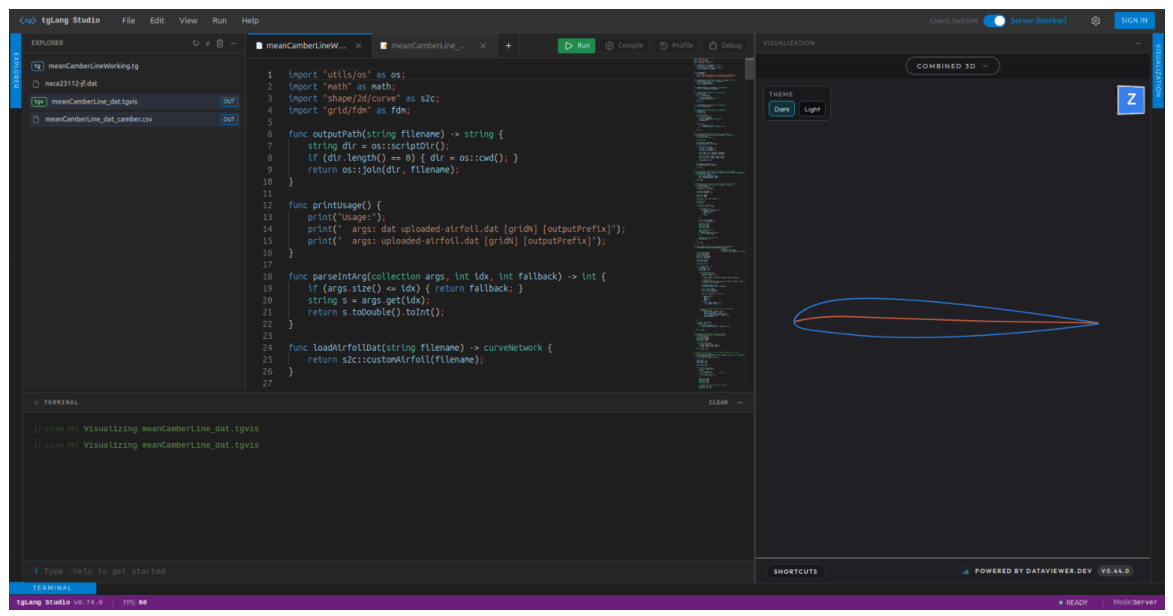Image resolution: width=1173 pixels, height=616 pixels.
Task: Open the COMBINED 3D view dropdown
Action: coord(952,66)
